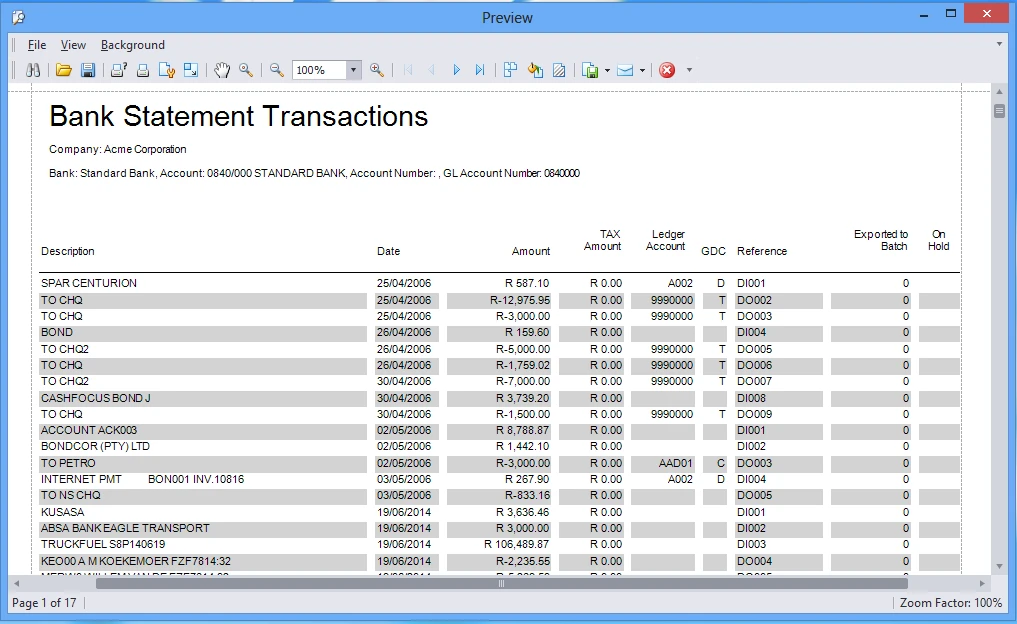Print the bank statement report

click(x=142, y=70)
